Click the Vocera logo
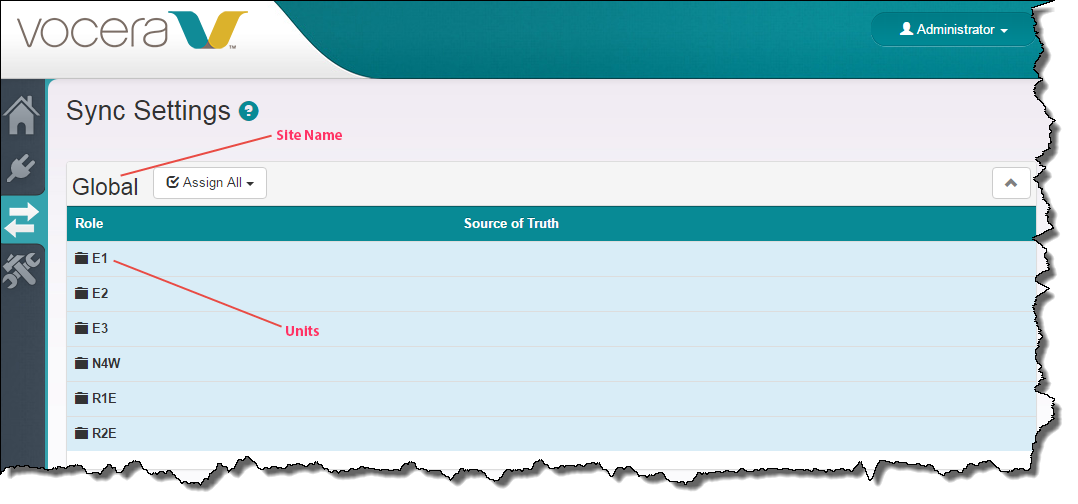Image resolution: width=1078 pixels, height=504 pixels. (x=131, y=31)
